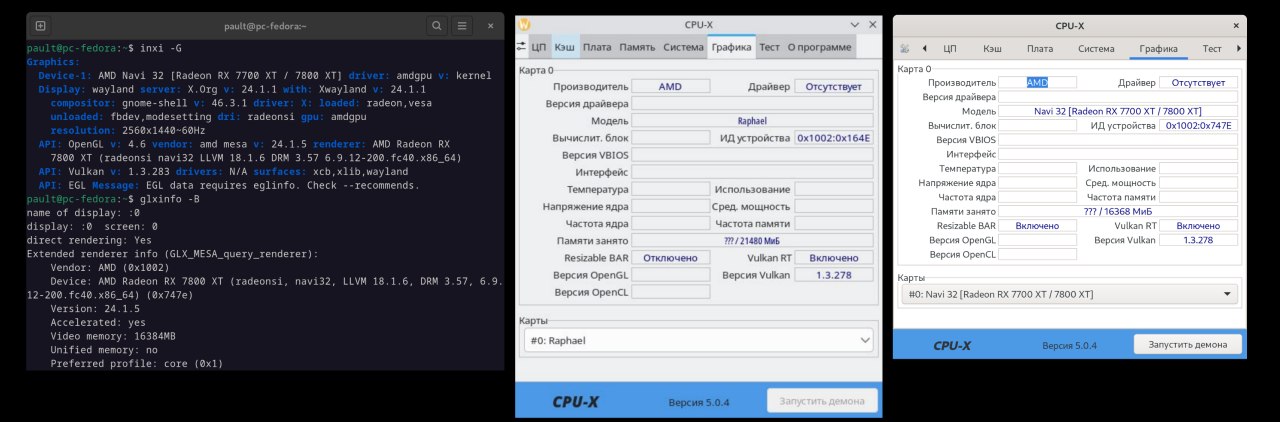Open the О программе tab

point(819,47)
